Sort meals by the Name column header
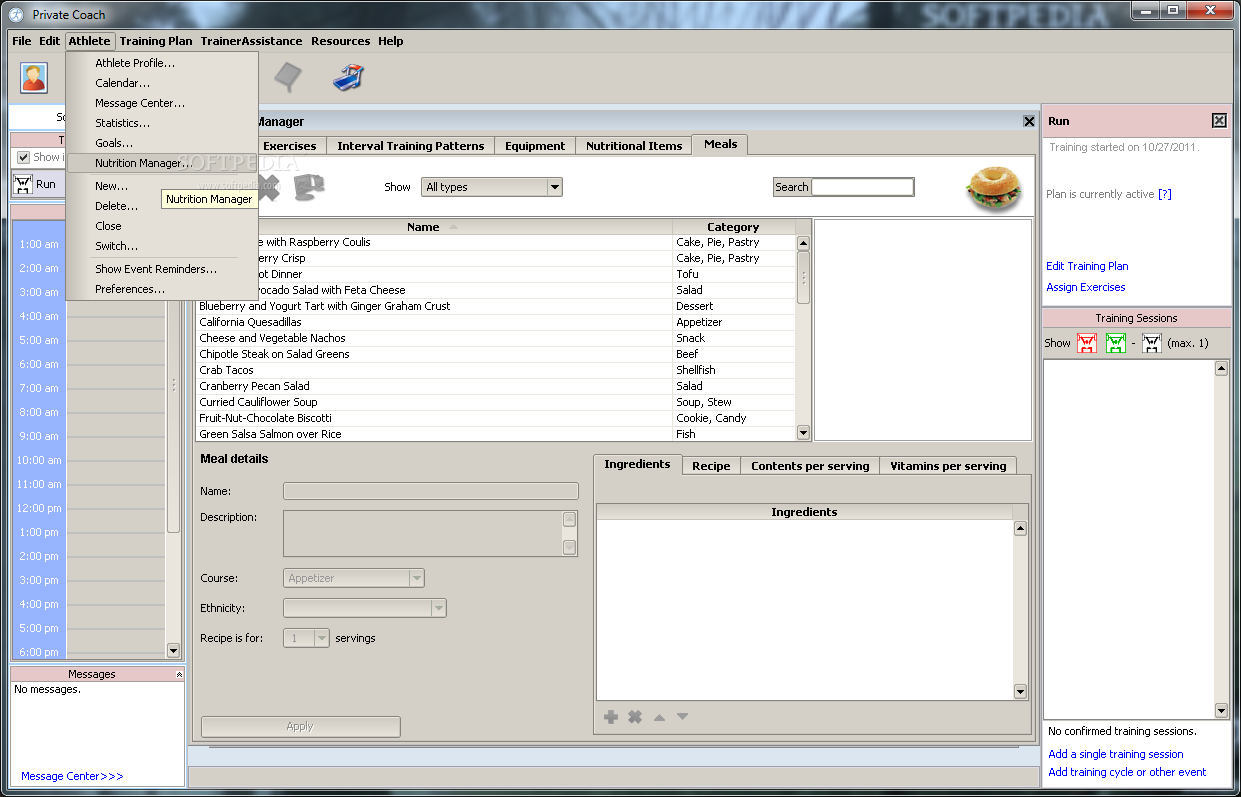The image size is (1241, 797). 434,227
